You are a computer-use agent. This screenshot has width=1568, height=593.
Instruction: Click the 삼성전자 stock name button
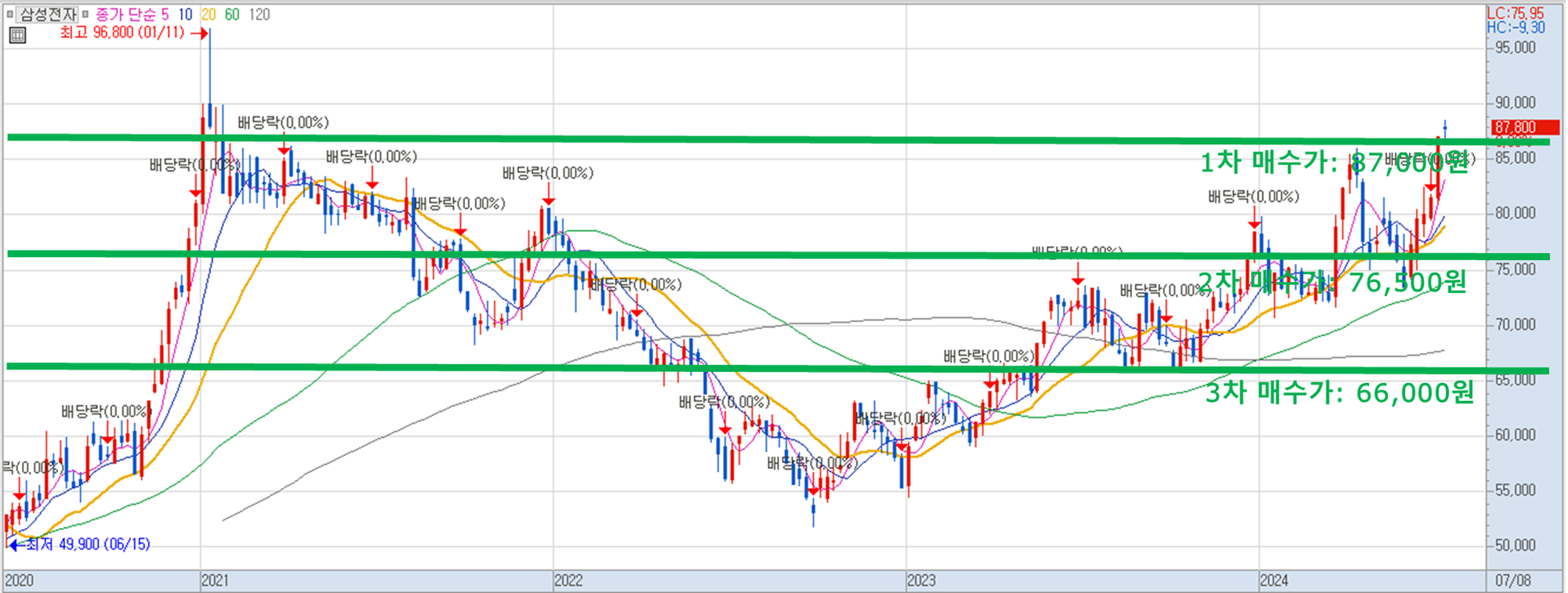pos(47,14)
